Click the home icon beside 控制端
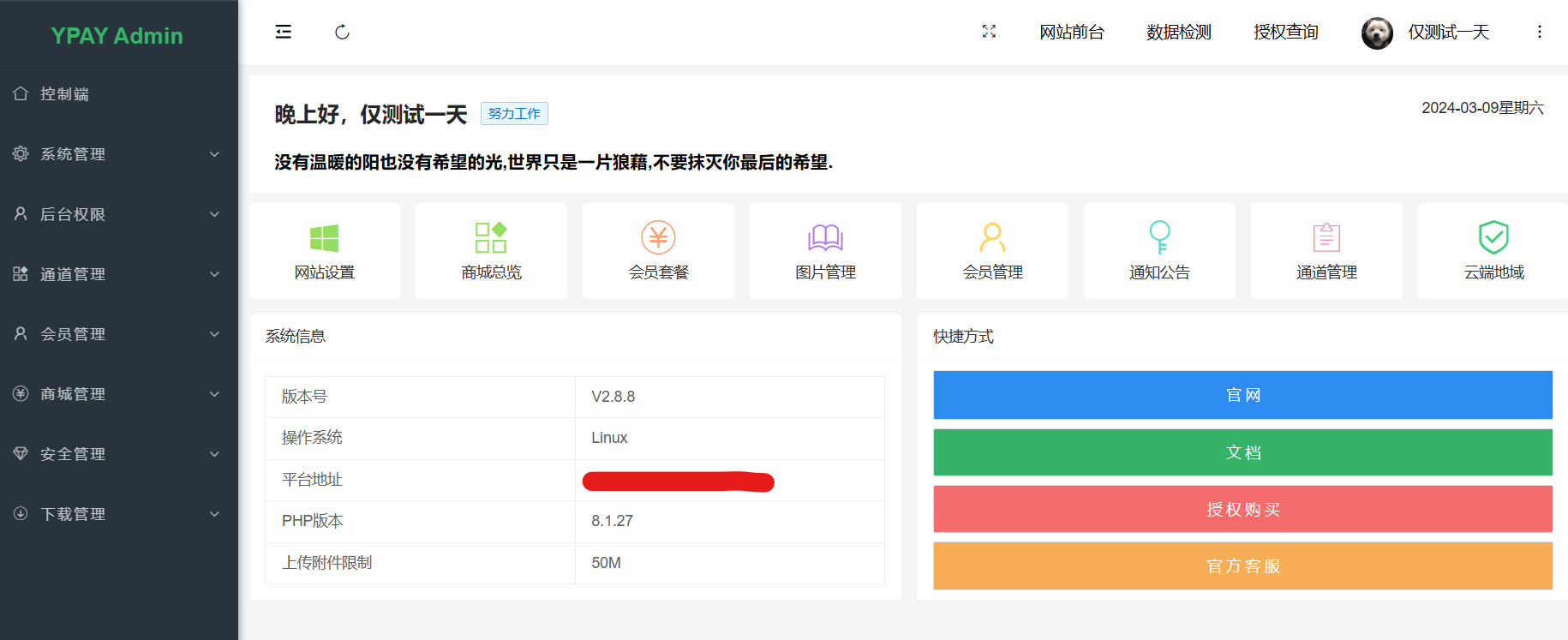 (21, 93)
